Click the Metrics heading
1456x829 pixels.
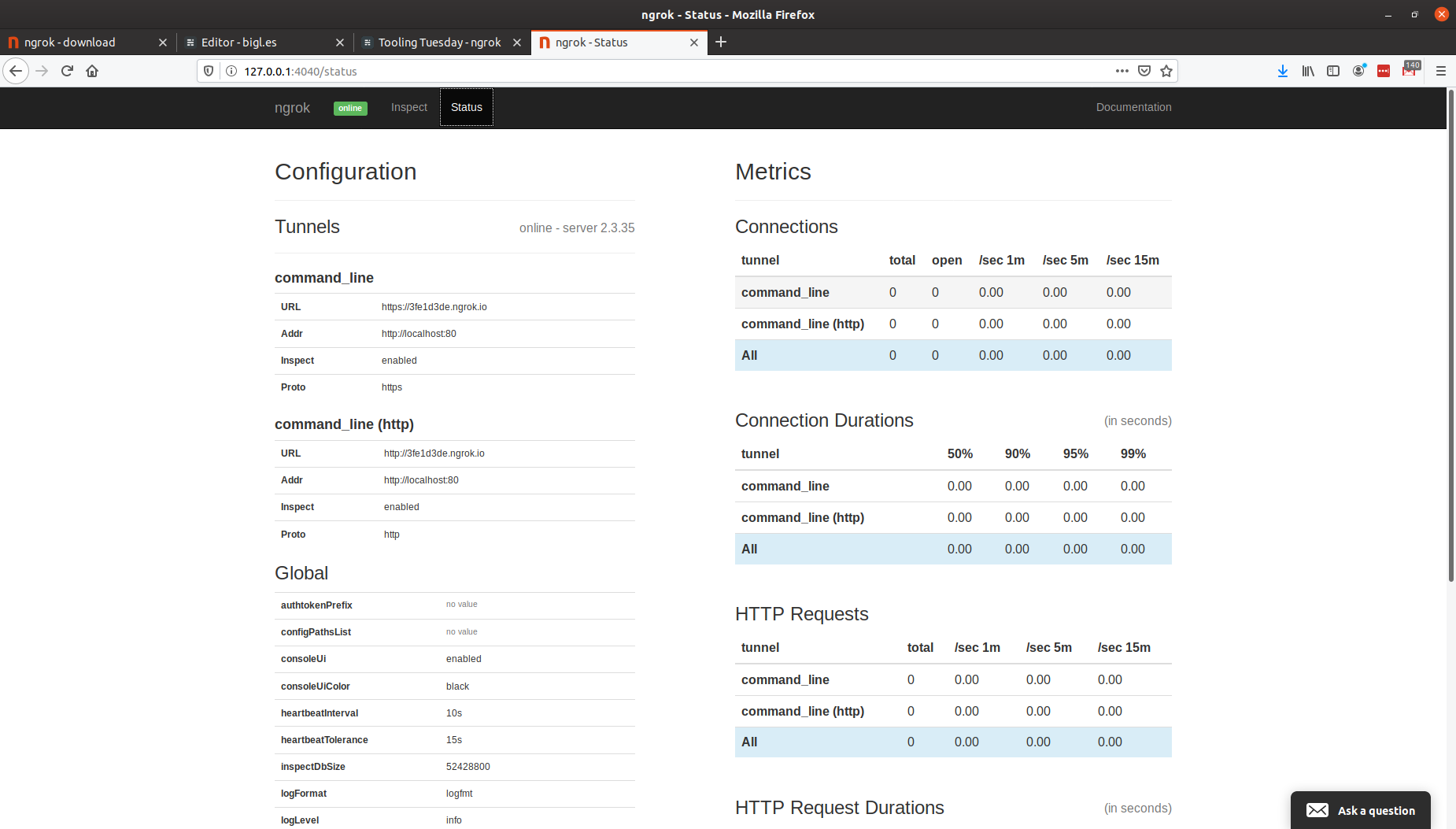[x=773, y=172]
